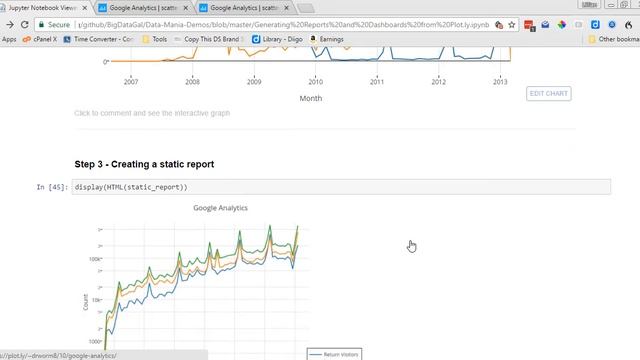The image size is (640, 360).
Task: Open the Time Converter bookmark
Action: coord(99,39)
